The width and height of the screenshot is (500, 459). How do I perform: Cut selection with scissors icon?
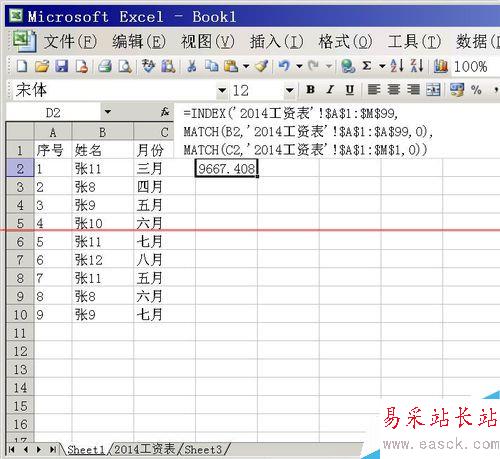pos(191,66)
